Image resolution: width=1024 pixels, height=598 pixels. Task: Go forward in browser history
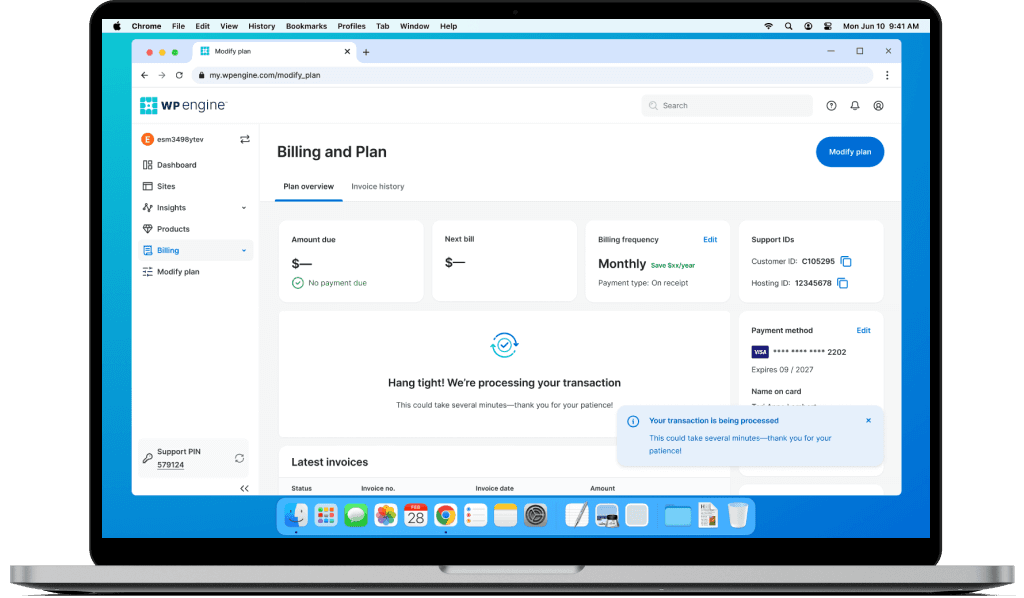tap(162, 75)
